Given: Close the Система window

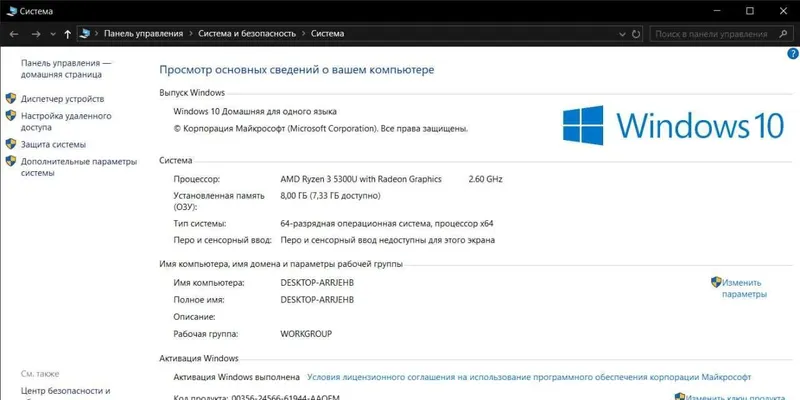Looking at the screenshot, I should (784, 11).
